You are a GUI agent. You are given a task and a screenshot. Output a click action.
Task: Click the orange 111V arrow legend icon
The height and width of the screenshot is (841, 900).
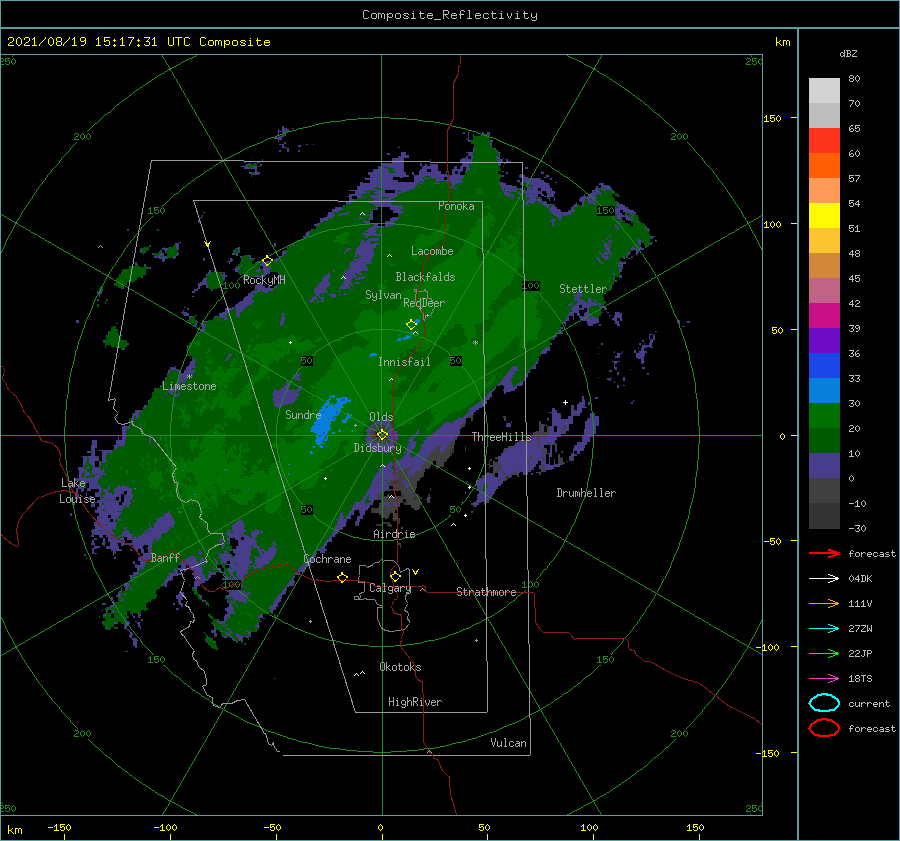click(x=824, y=603)
